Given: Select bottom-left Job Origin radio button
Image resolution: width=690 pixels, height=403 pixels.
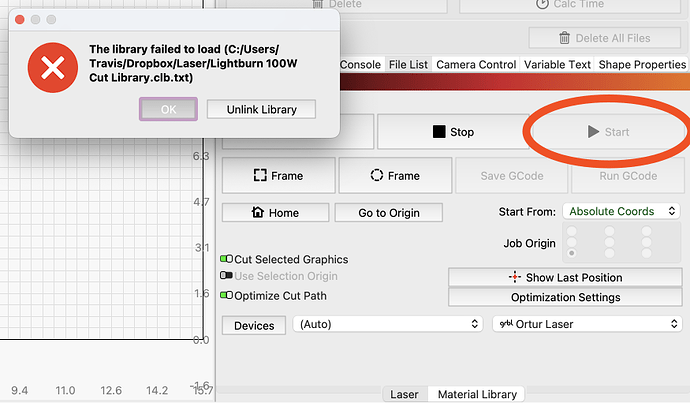Looking at the screenshot, I should [572, 253].
